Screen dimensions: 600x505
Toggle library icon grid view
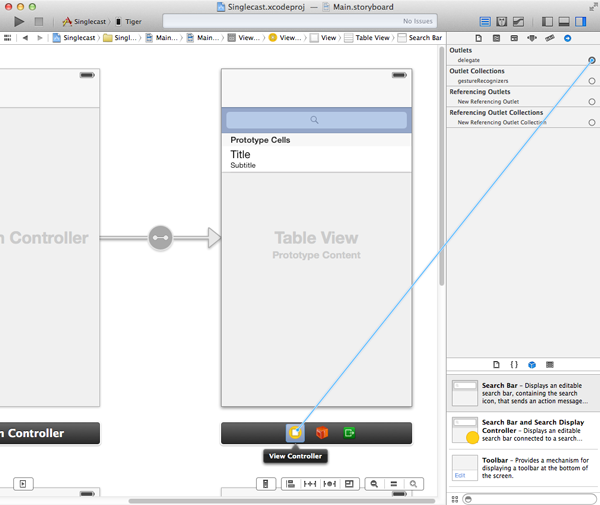[x=455, y=499]
